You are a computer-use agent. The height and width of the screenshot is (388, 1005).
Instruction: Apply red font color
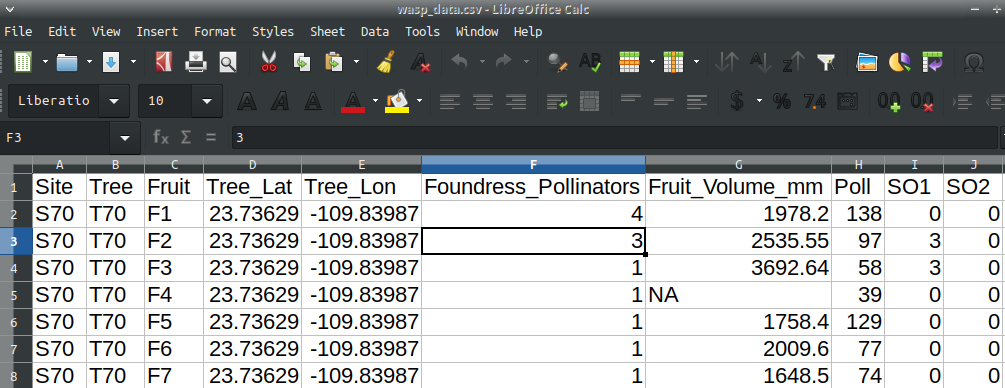tap(353, 101)
